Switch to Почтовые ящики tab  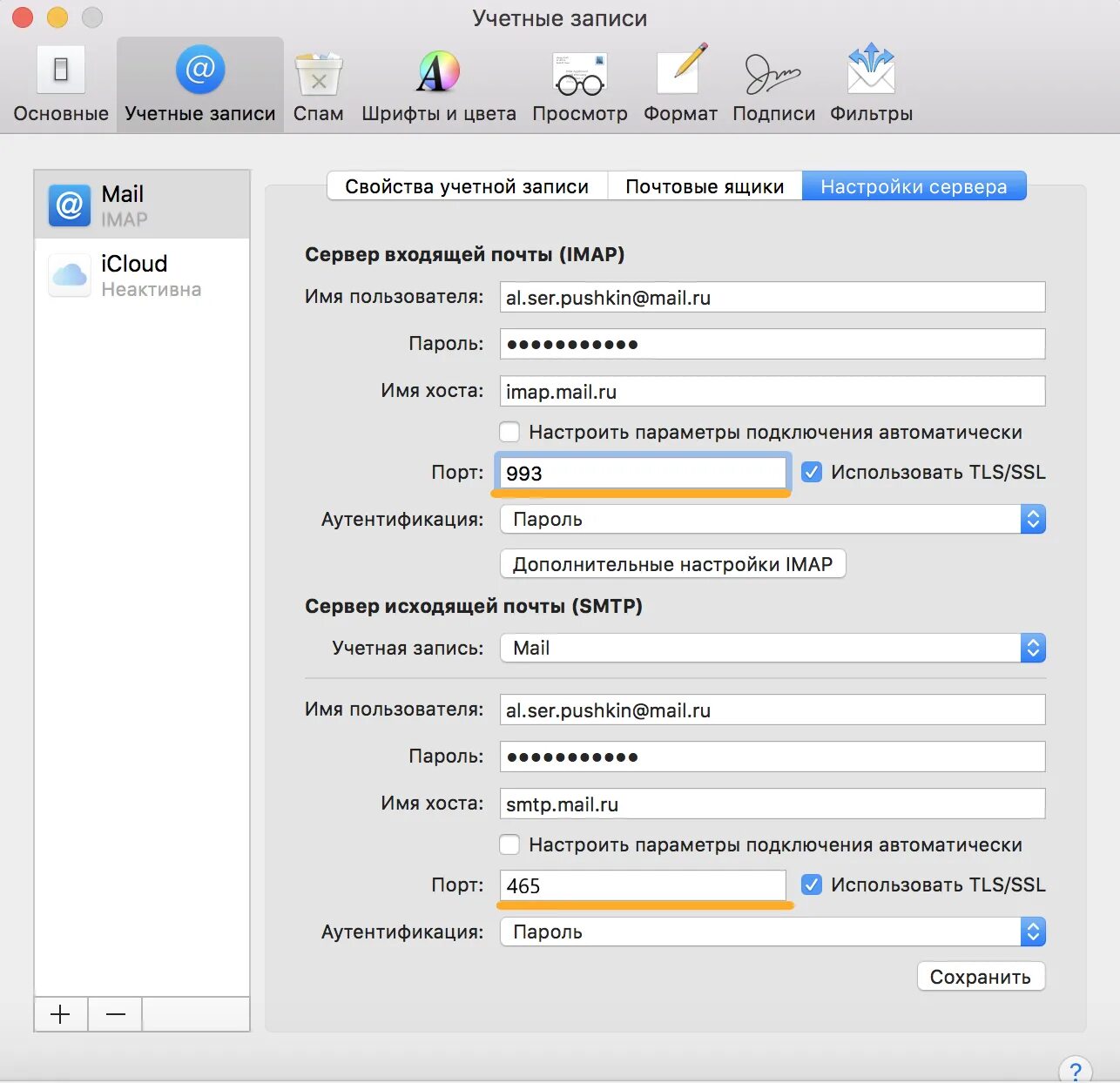pos(705,186)
